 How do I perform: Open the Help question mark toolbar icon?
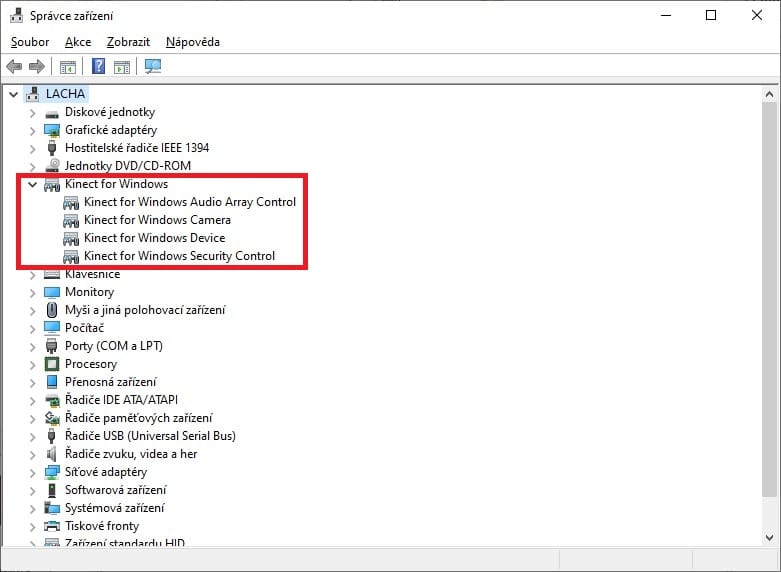(99, 66)
